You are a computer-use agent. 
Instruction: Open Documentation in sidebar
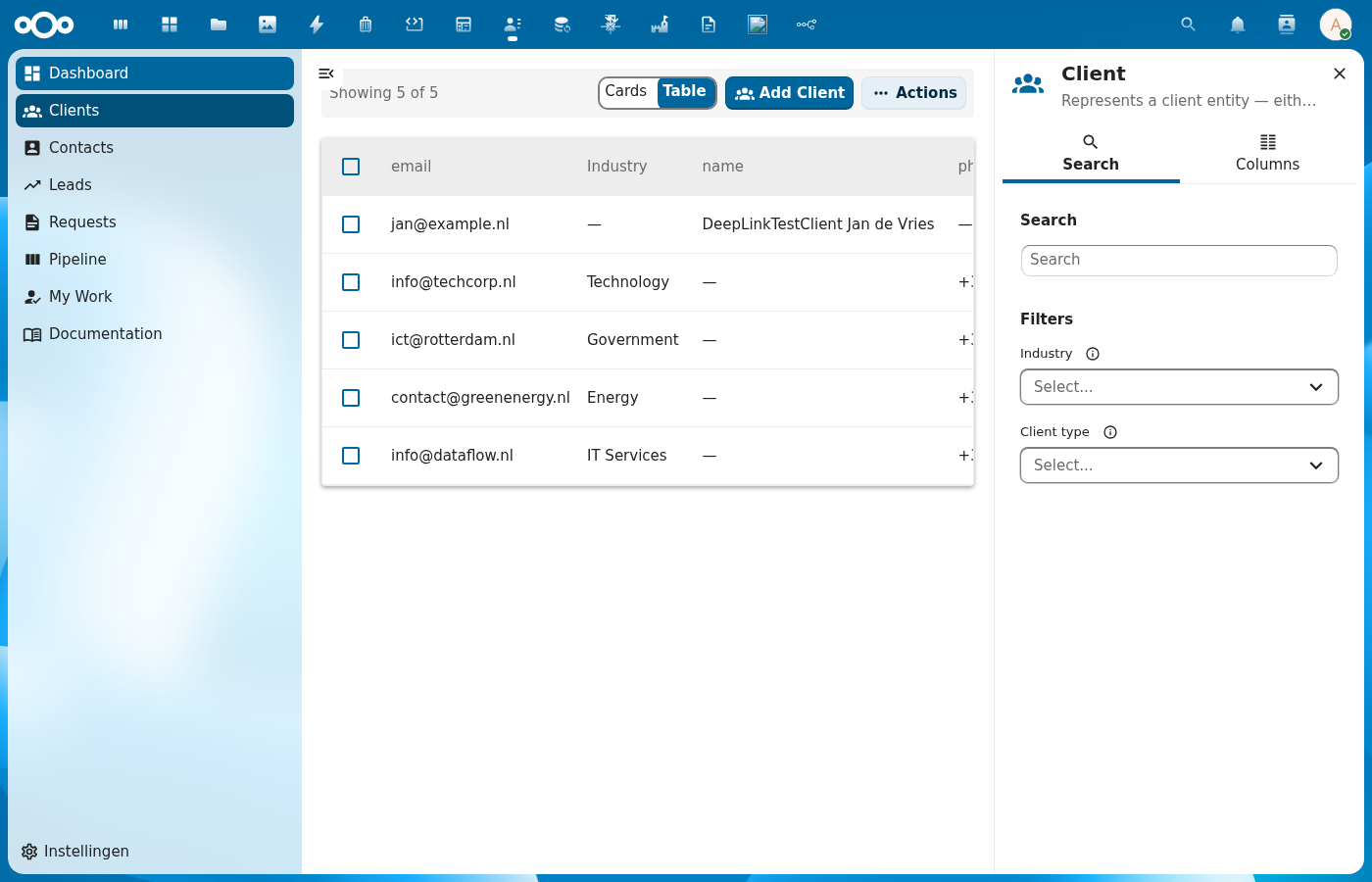pyautogui.click(x=155, y=334)
